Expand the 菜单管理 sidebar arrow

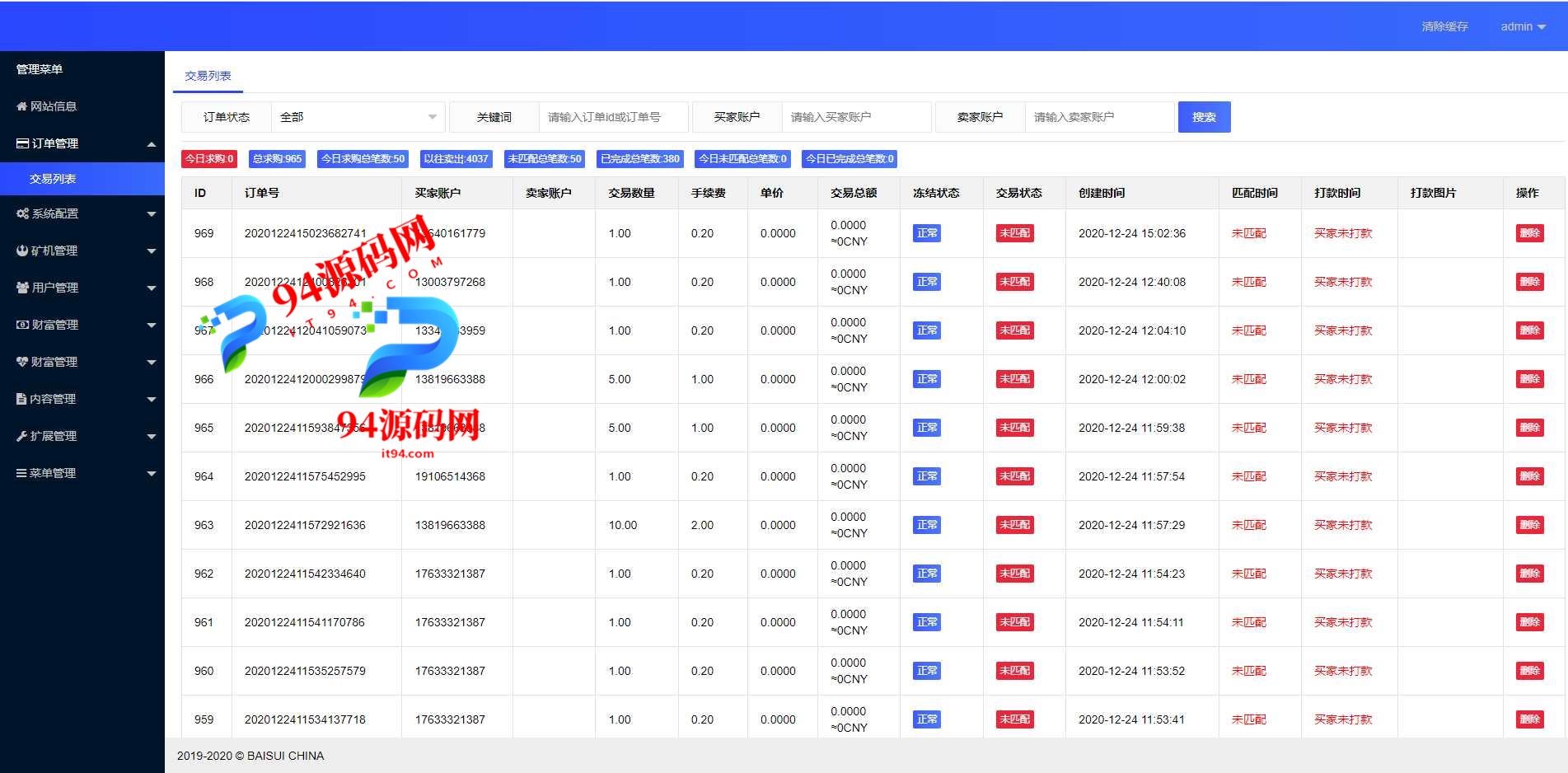(152, 474)
